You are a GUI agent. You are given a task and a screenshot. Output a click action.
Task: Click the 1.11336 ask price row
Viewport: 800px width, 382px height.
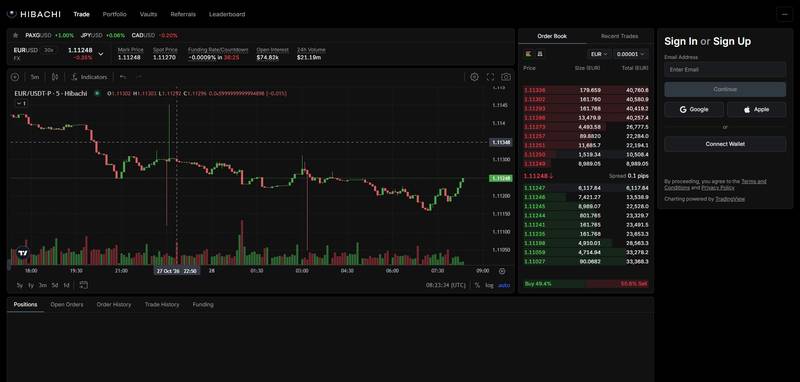(x=586, y=90)
